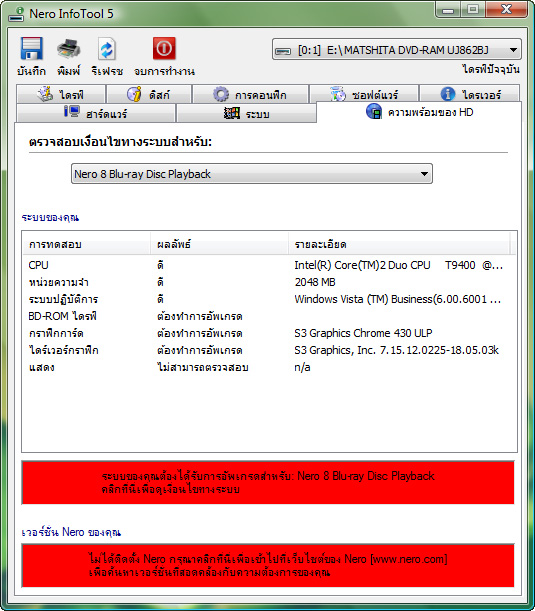Click the Print printer icon
Image resolution: width=535 pixels, height=611 pixels.
(x=68, y=49)
